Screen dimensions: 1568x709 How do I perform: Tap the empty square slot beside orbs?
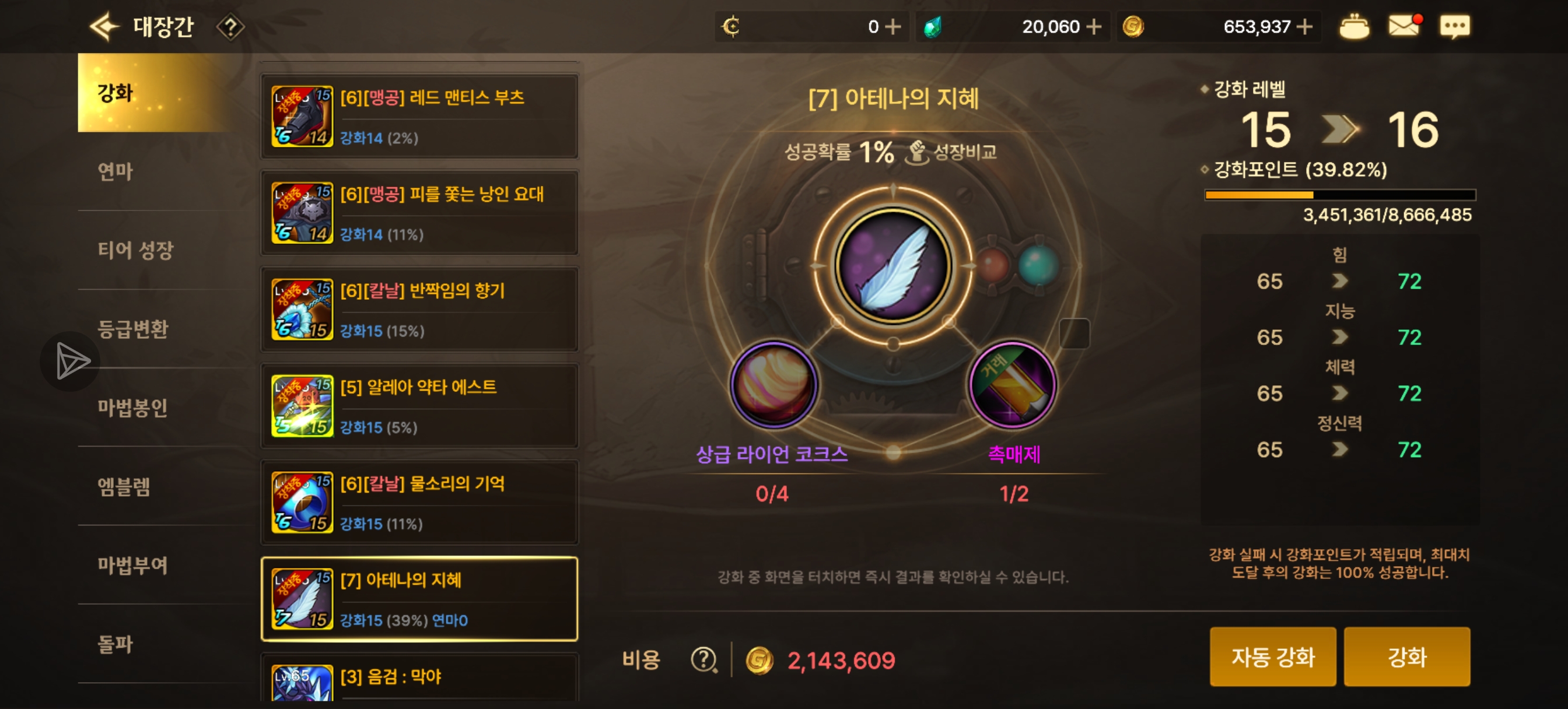(x=1074, y=334)
